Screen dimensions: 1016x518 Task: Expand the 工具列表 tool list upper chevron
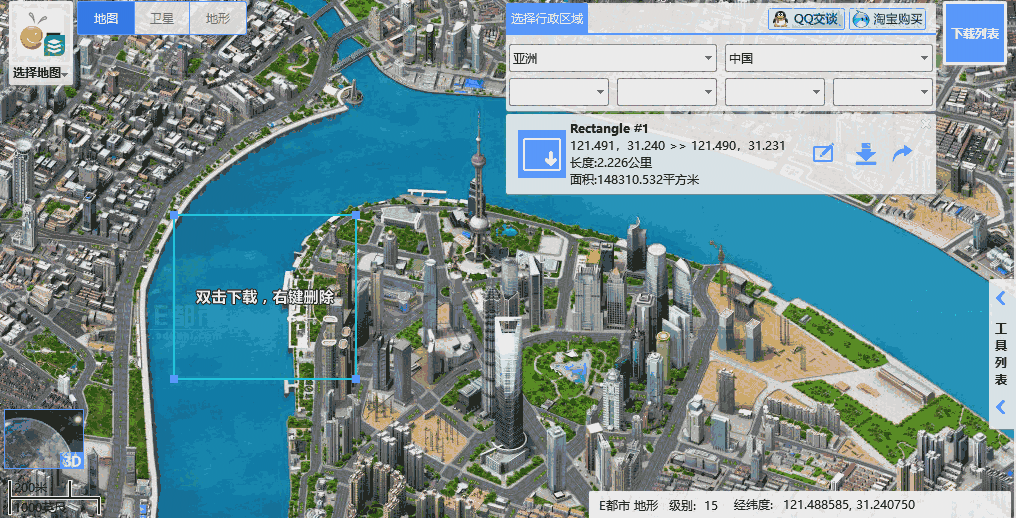[1002, 298]
